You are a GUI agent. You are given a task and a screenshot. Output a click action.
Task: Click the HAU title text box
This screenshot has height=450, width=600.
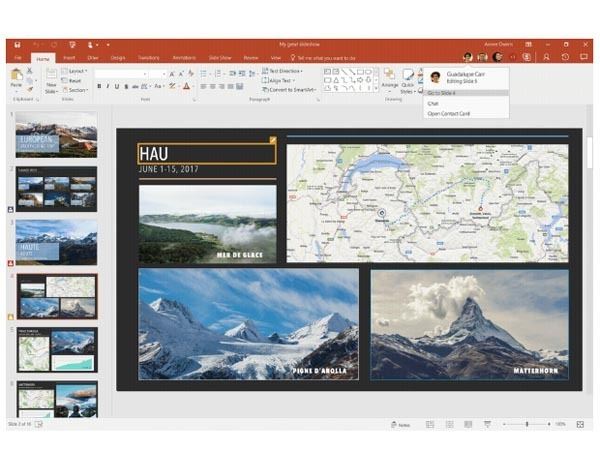coord(207,154)
